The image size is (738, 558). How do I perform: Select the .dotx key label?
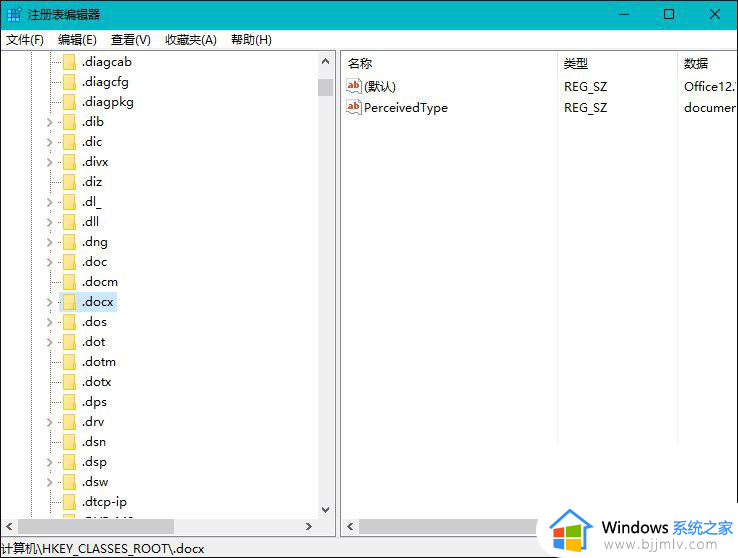point(96,382)
